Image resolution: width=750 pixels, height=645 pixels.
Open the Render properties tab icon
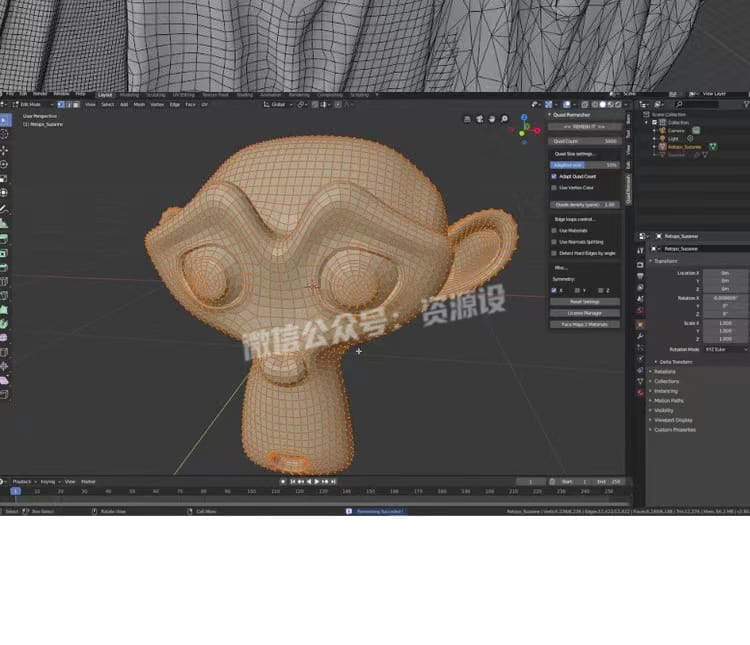(x=640, y=265)
